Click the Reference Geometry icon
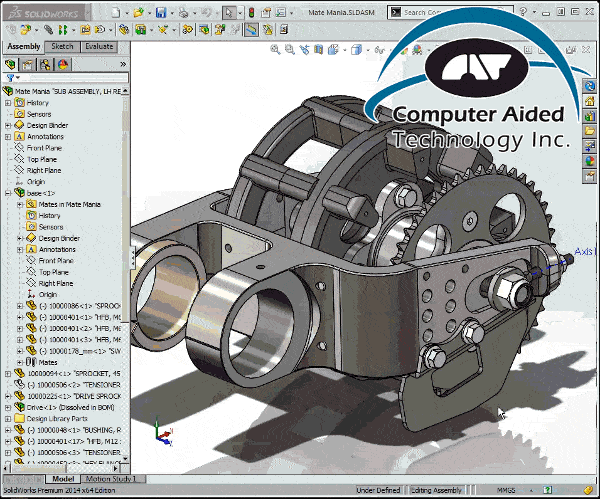This screenshot has width=600, height=499. [x=163, y=29]
